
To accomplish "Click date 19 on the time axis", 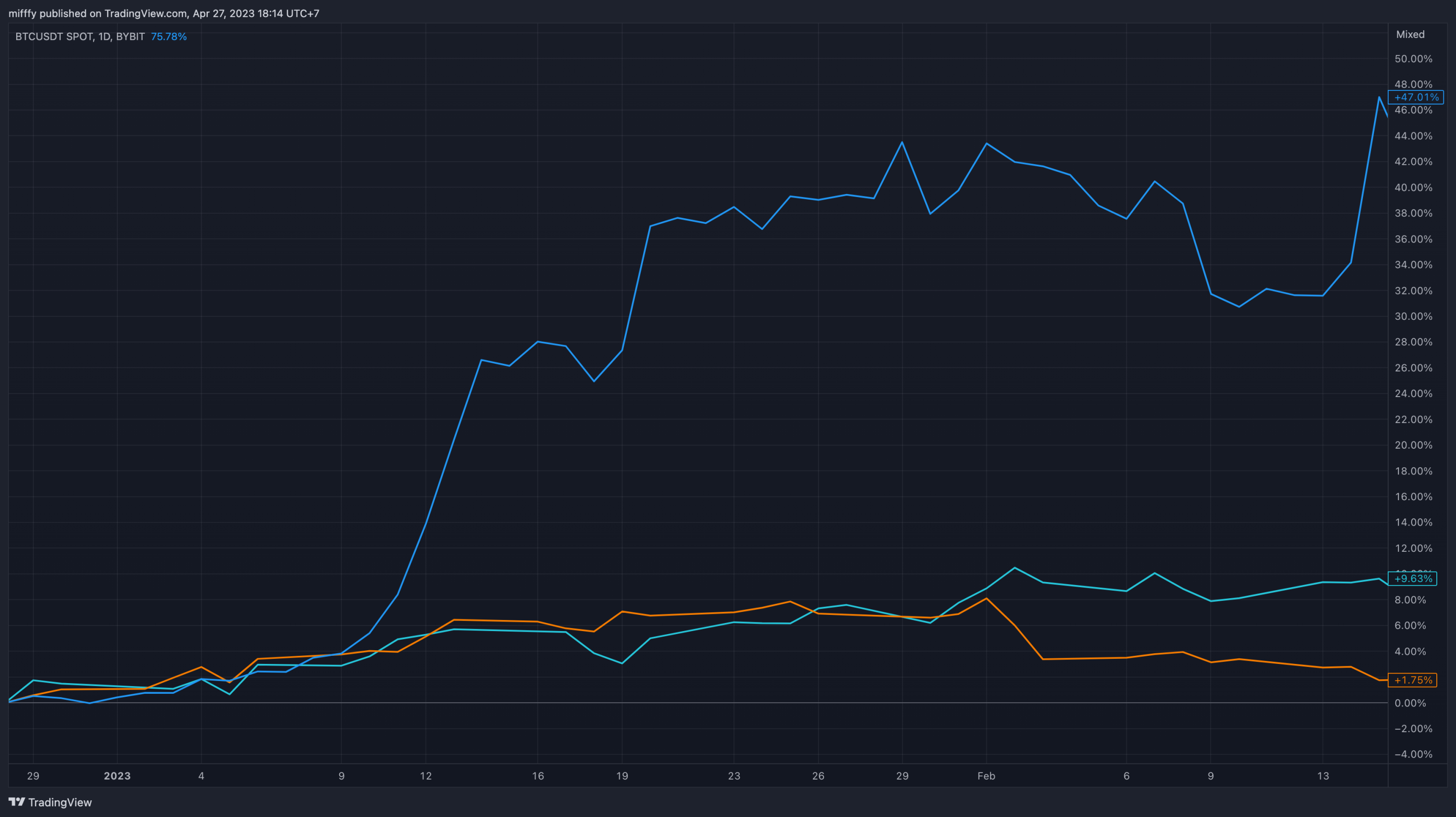I will tap(622, 776).
